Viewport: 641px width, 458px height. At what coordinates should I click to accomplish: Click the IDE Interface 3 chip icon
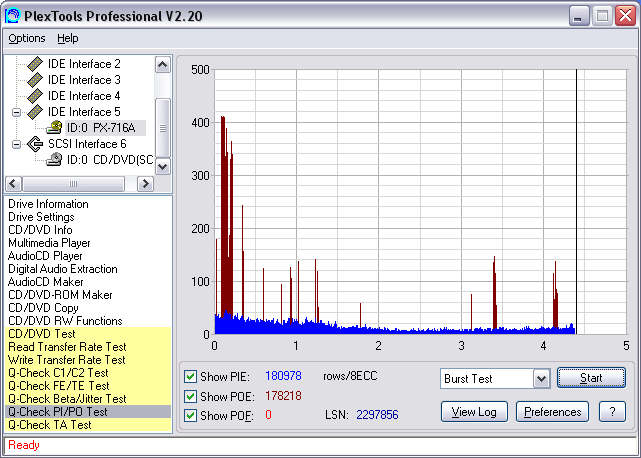point(35,80)
